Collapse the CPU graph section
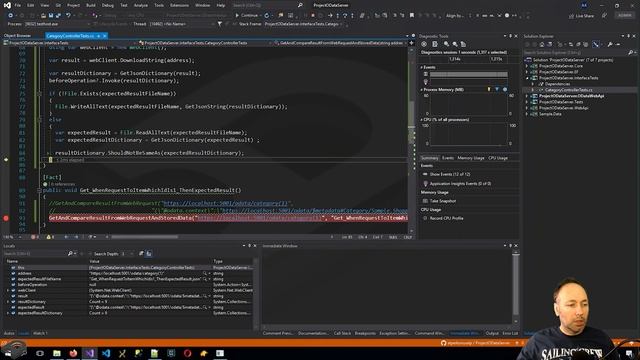The width and height of the screenshot is (640, 360). point(422,120)
